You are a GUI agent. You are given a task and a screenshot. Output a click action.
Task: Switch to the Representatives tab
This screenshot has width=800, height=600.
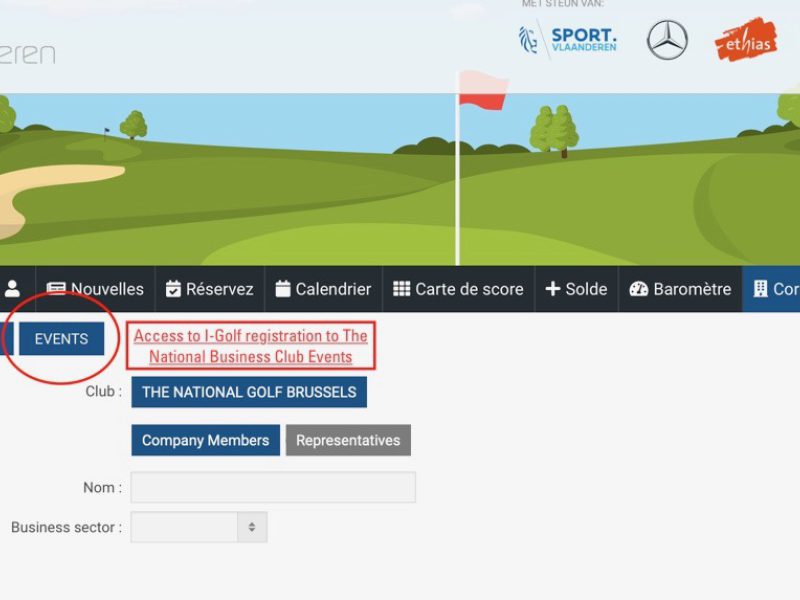[348, 440]
